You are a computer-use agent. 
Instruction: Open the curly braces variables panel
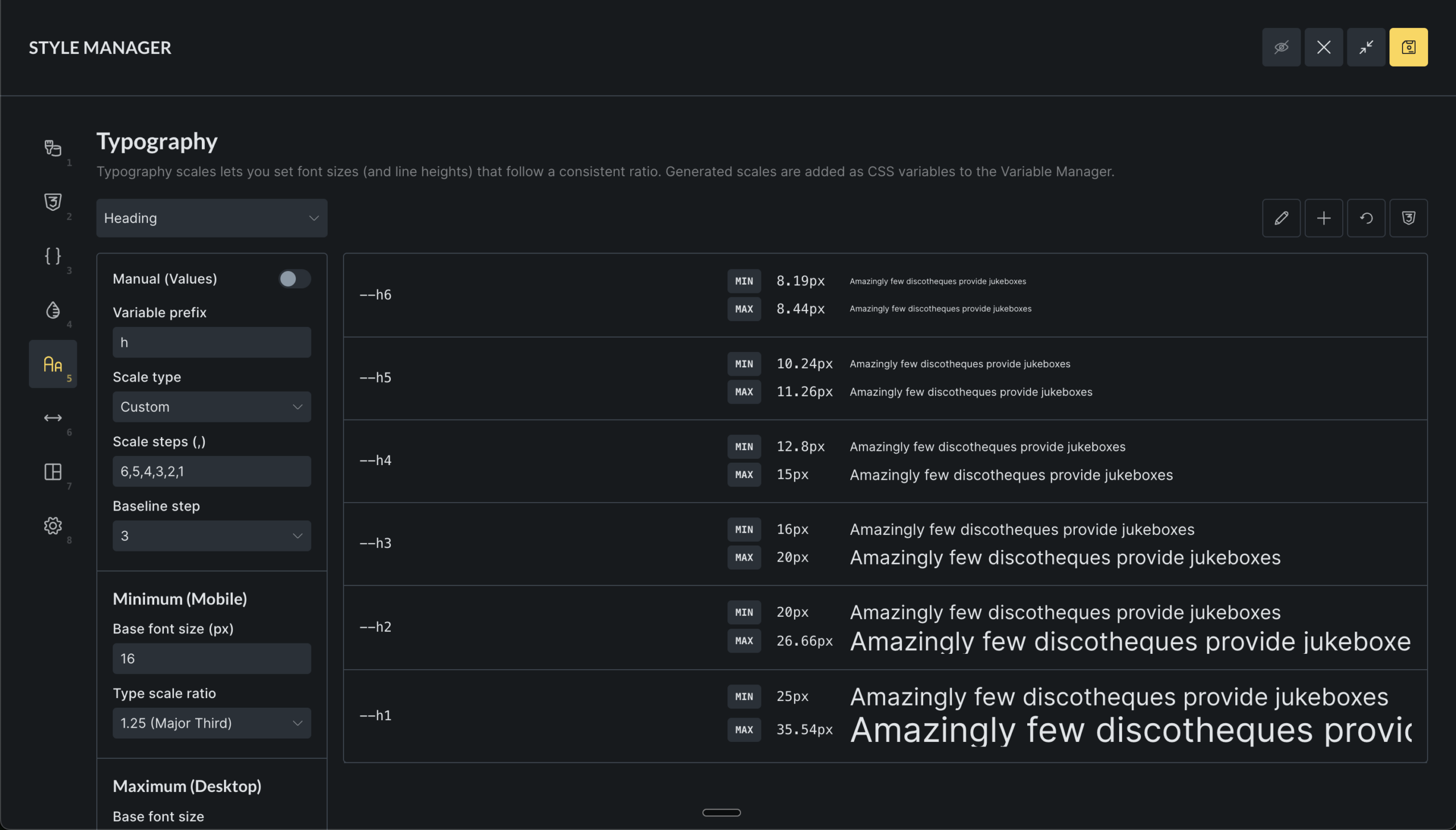pos(52,256)
